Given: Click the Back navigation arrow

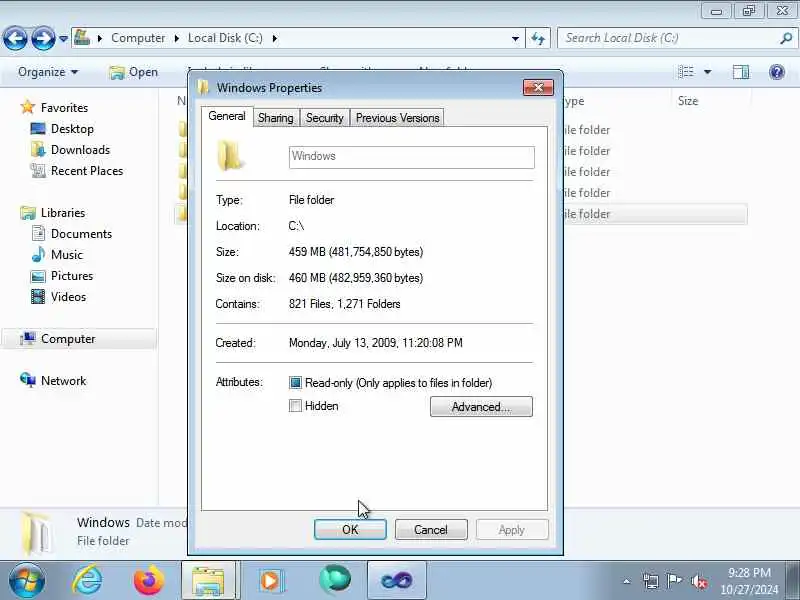Looking at the screenshot, I should click(15, 38).
